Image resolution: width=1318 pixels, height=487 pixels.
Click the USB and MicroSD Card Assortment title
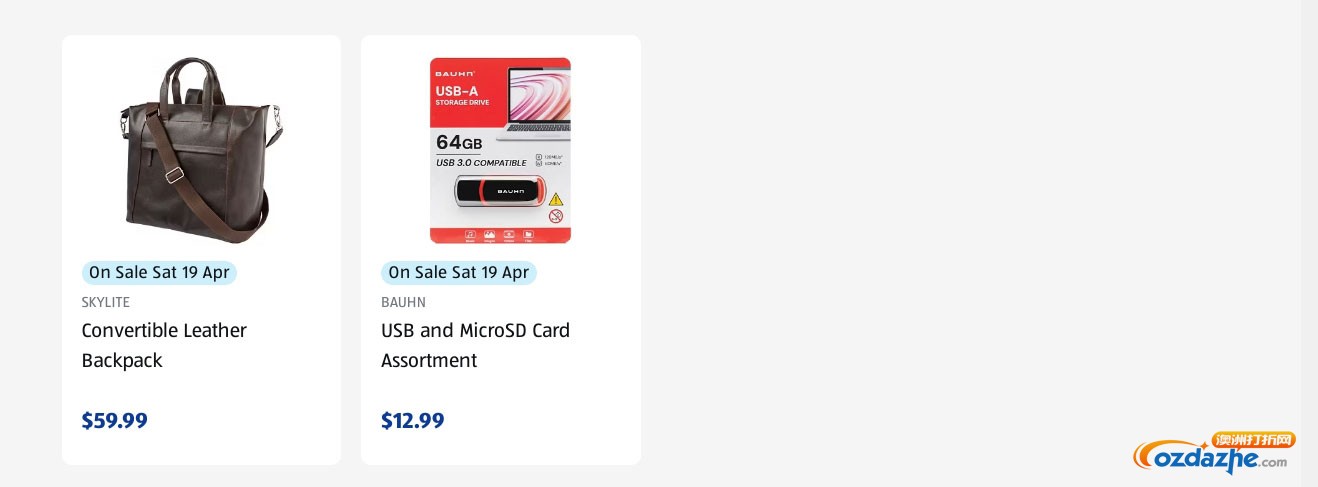[x=475, y=345]
